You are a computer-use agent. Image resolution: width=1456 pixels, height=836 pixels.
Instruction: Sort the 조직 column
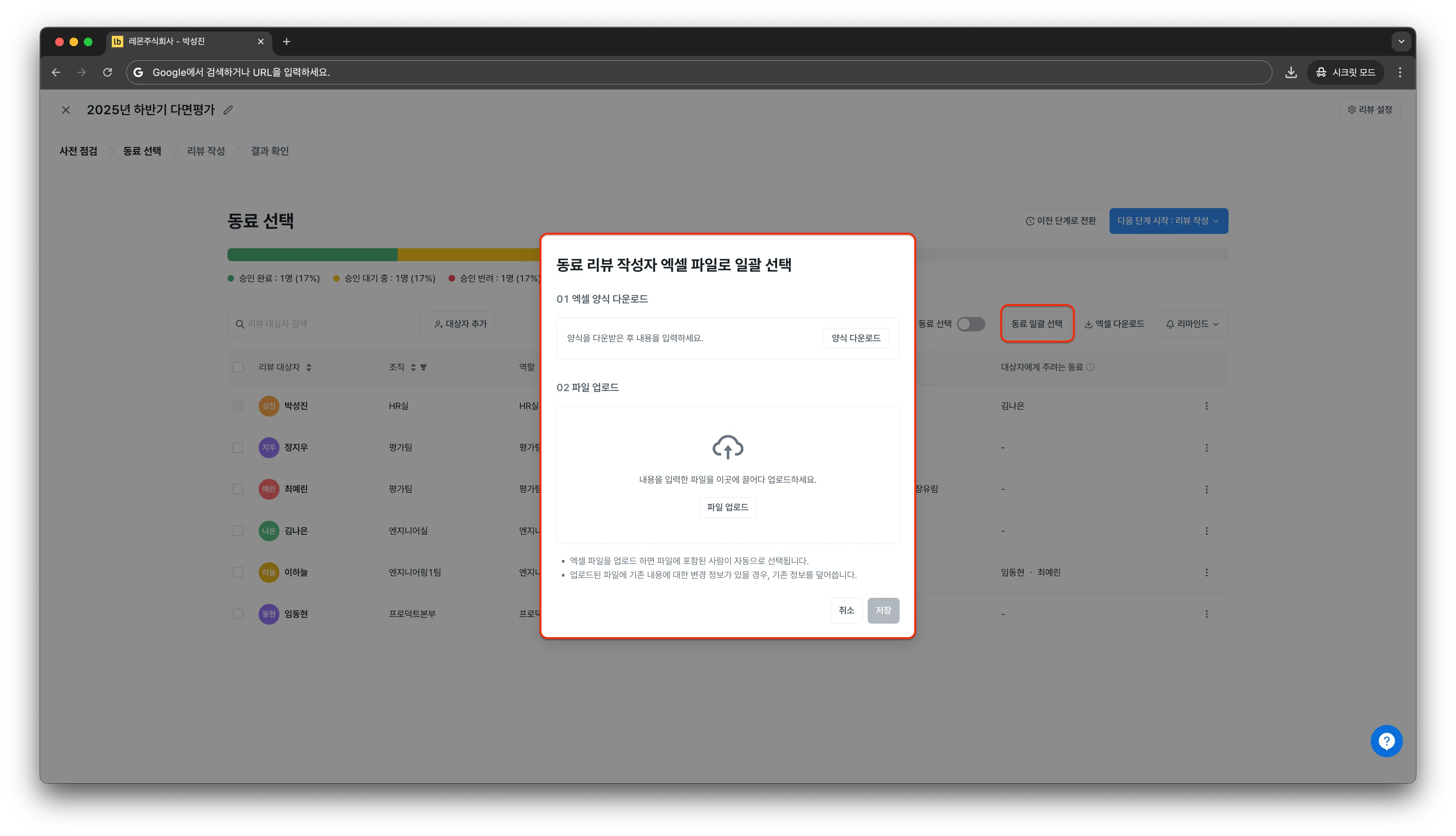413,367
